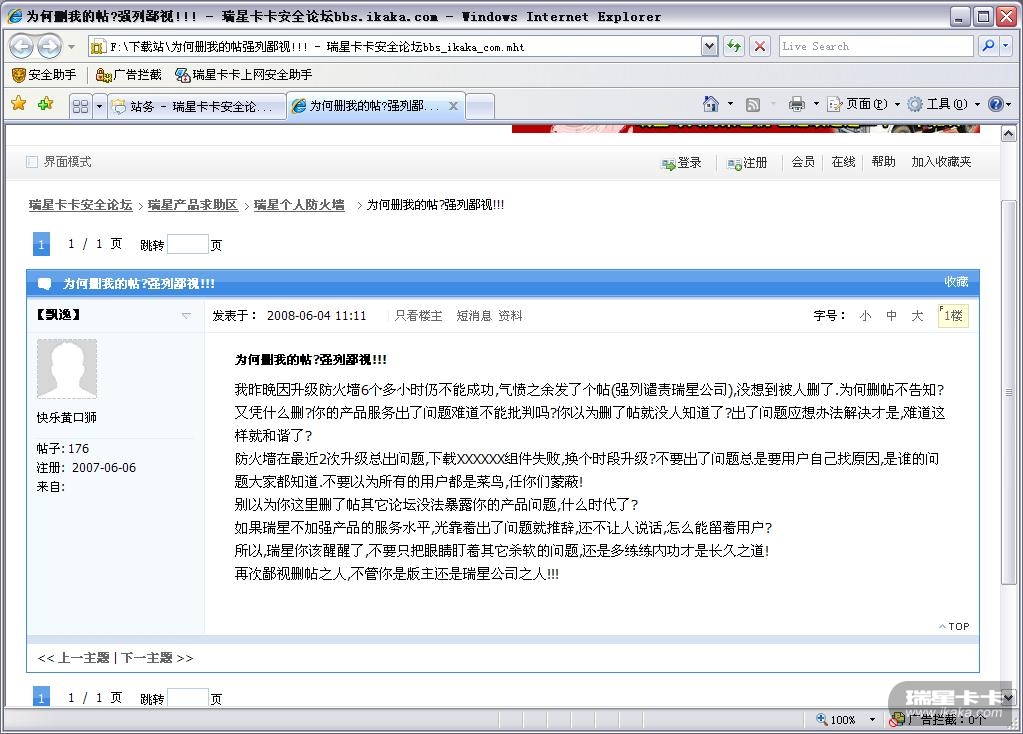Expand the Home button dropdown arrow
Viewport: 1023px width, 734px height.
(730, 104)
